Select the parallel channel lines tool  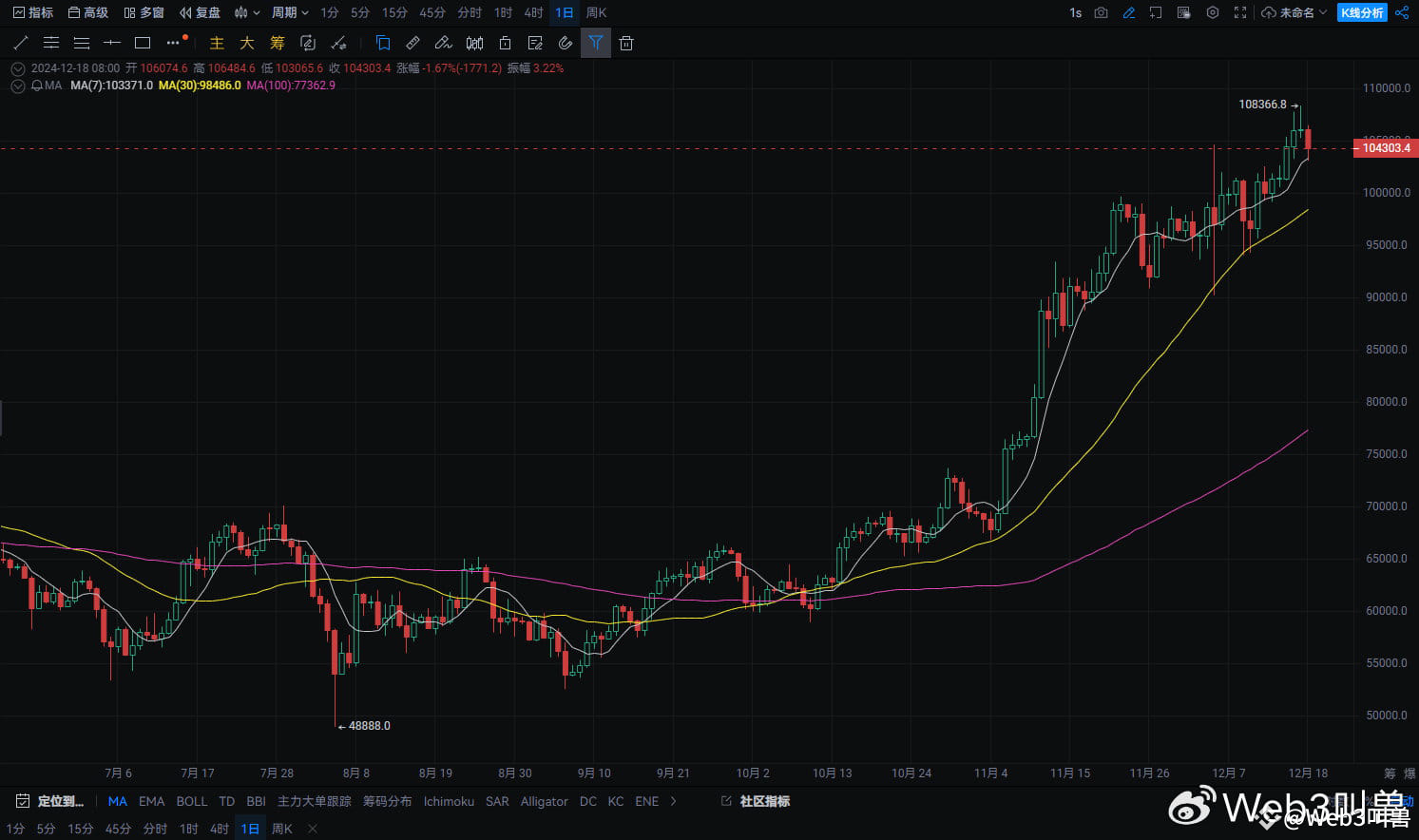click(x=51, y=43)
